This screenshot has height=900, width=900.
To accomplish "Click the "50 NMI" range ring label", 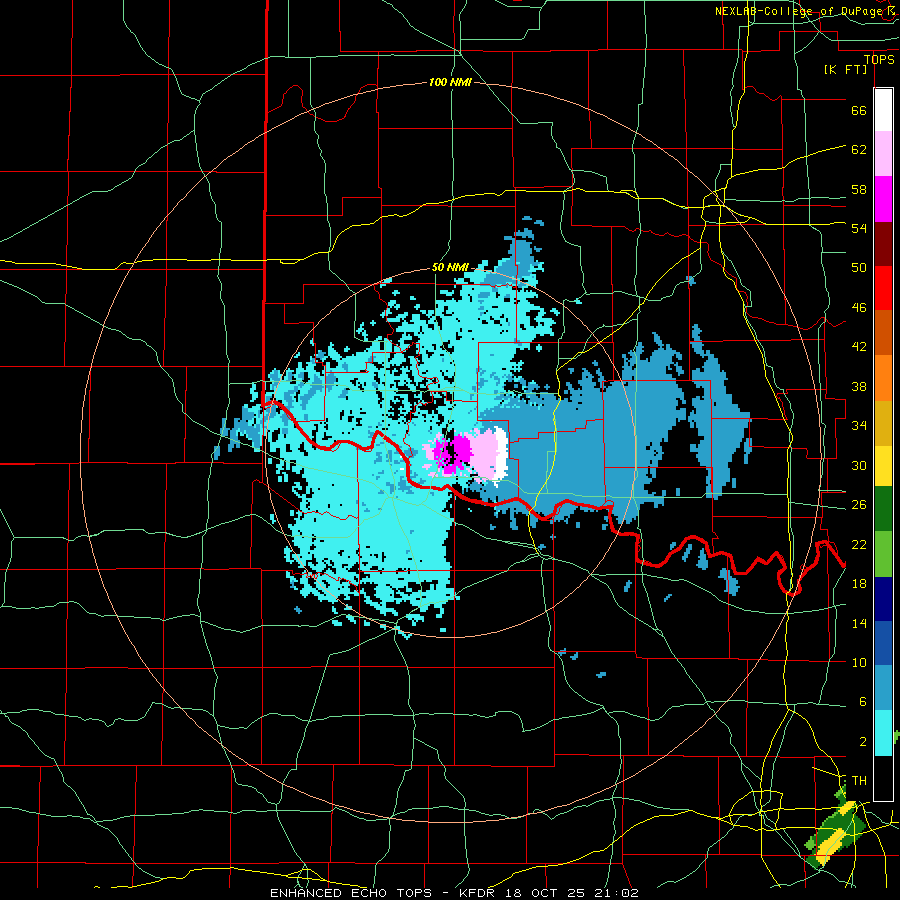I will point(450,267).
